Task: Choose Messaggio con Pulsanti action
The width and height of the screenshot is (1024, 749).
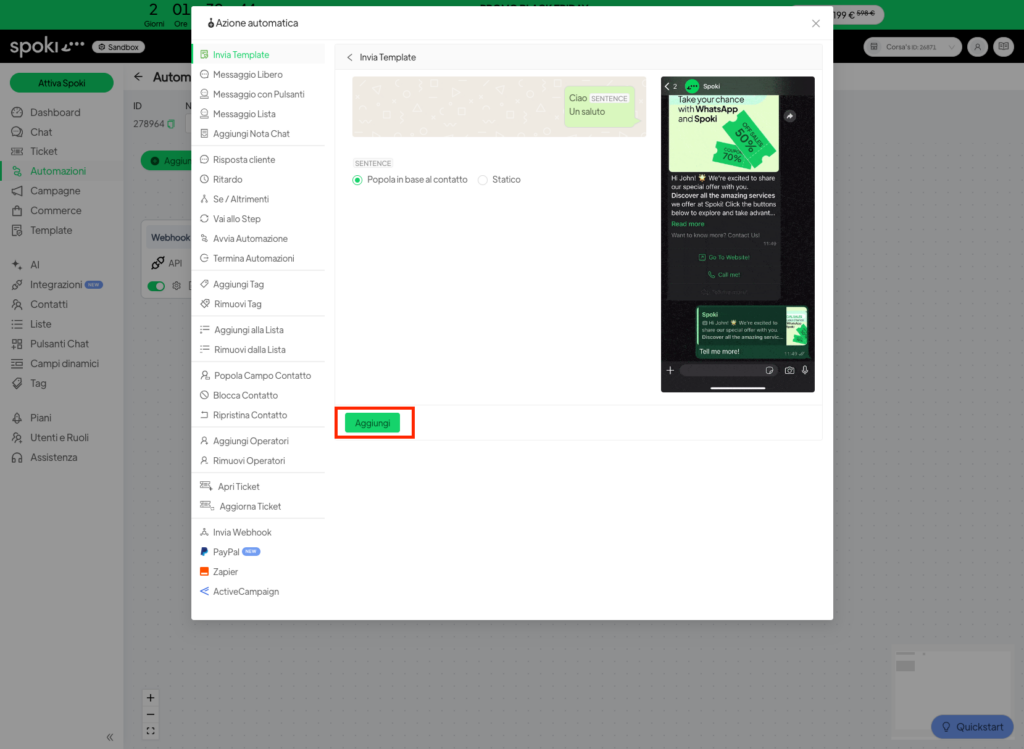Action: click(x=258, y=94)
